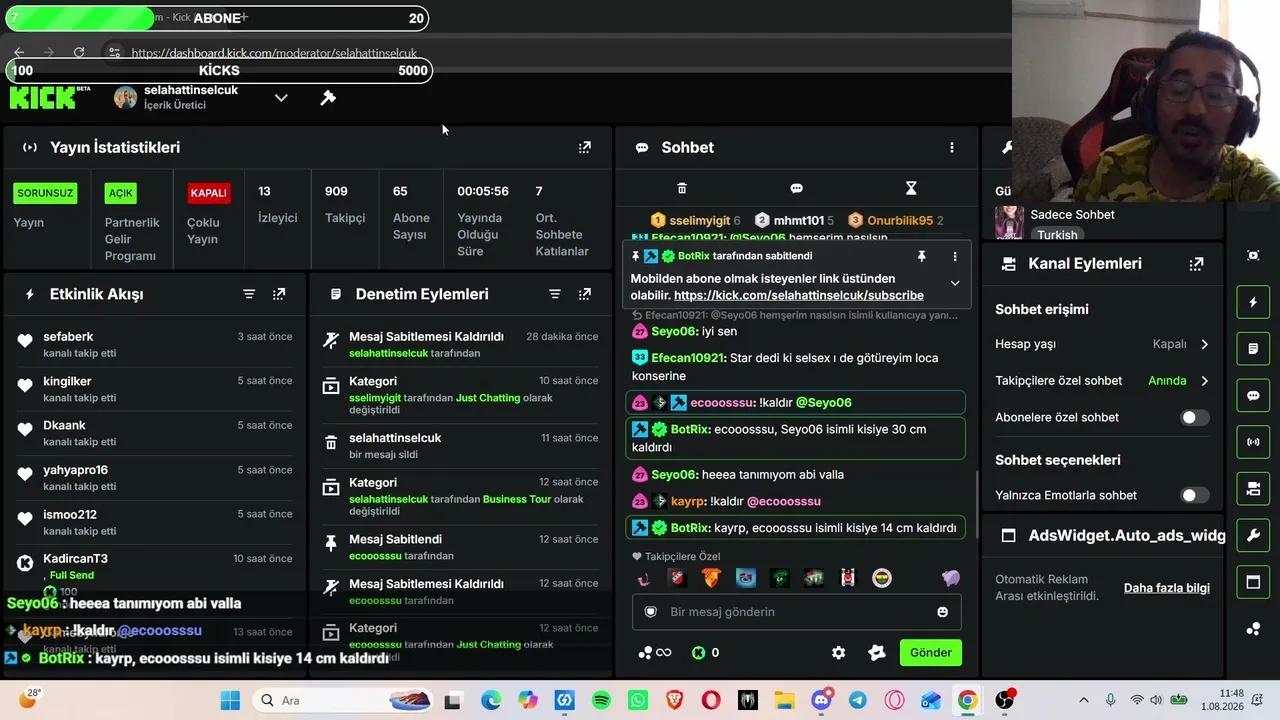This screenshot has width=1280, height=720.
Task: Expand the selahattinselcuk channel dropdown
Action: [281, 98]
